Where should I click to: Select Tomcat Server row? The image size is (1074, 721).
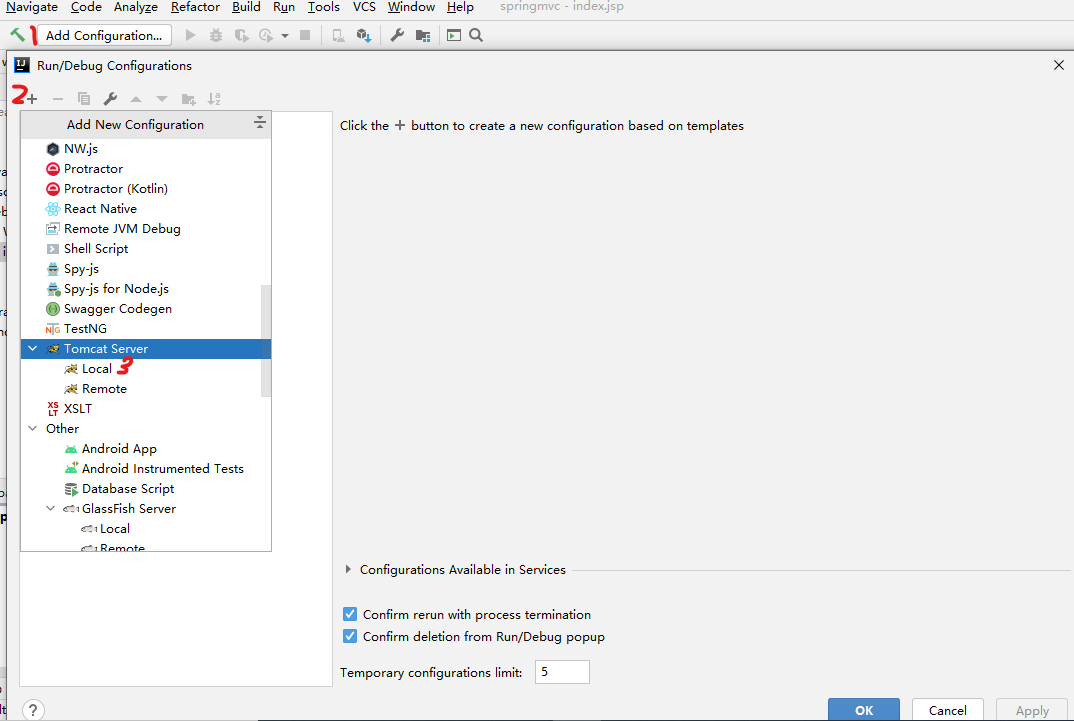click(146, 349)
